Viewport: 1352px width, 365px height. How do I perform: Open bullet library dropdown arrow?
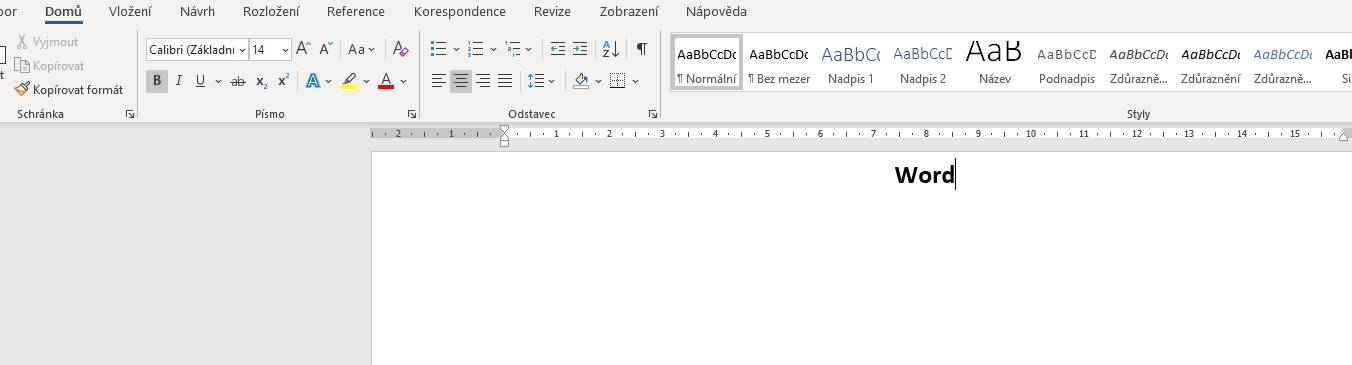pyautogui.click(x=456, y=49)
